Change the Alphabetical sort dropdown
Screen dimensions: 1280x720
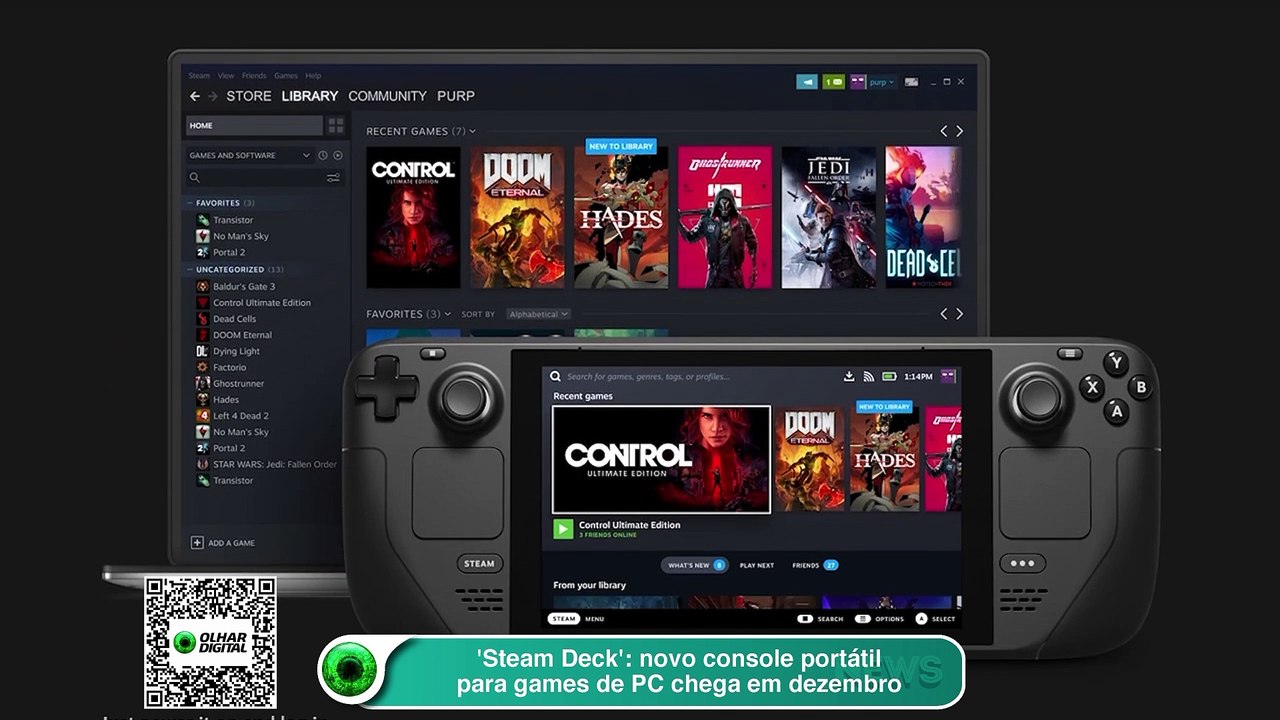(538, 314)
